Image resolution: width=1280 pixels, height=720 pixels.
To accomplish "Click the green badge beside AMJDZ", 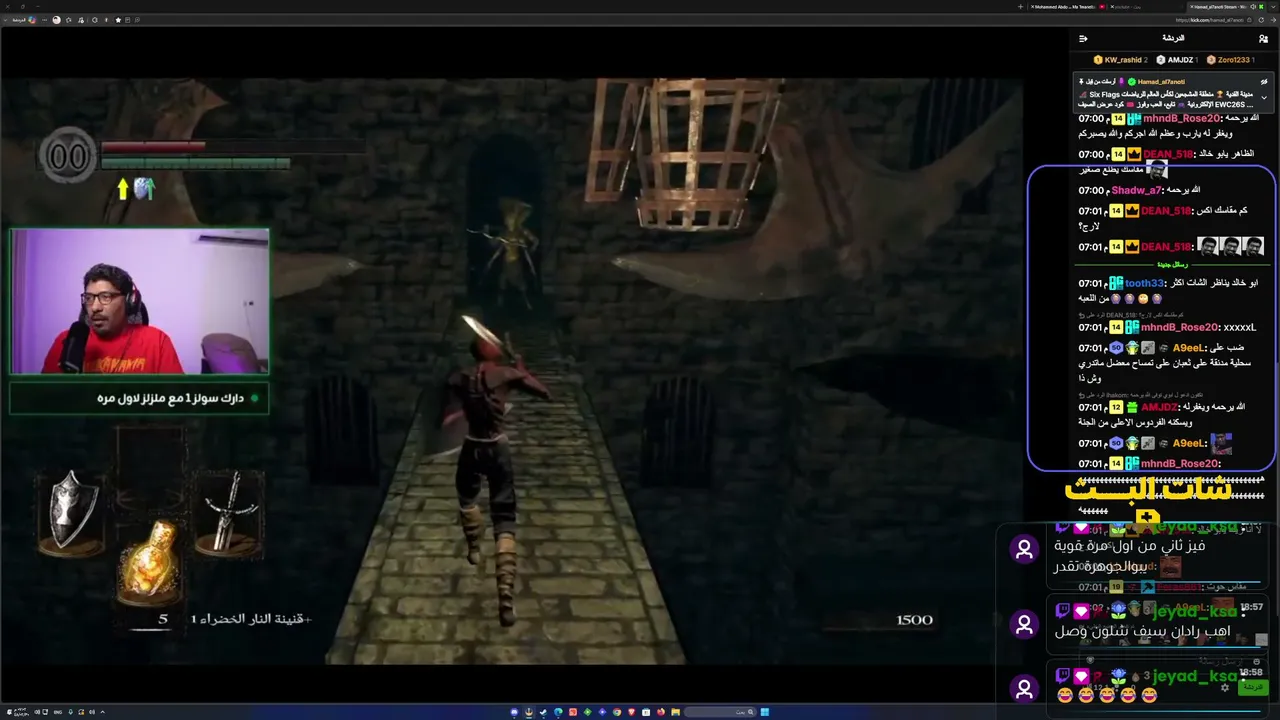I will pos(1133,408).
